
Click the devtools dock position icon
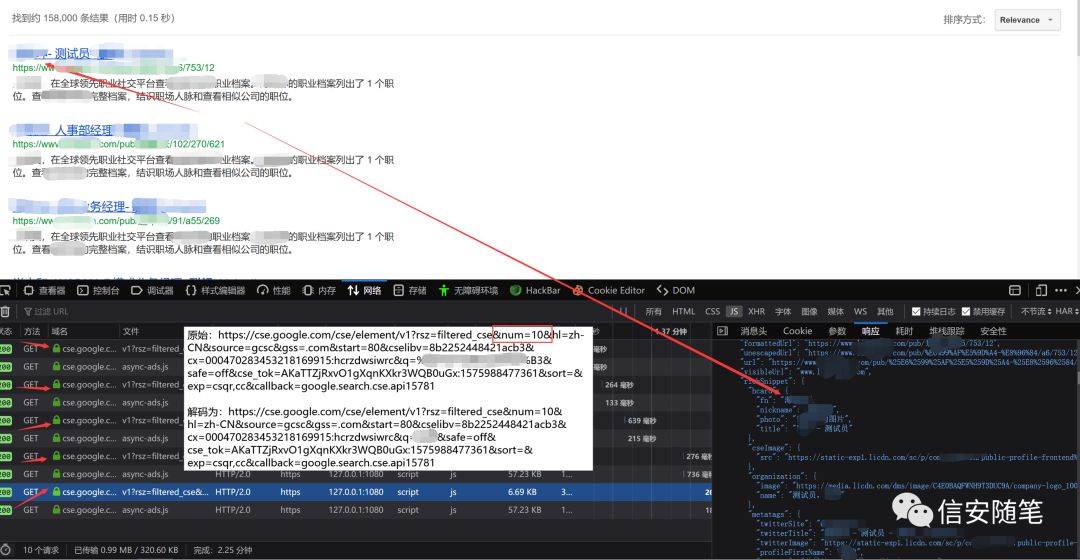click(1015, 291)
